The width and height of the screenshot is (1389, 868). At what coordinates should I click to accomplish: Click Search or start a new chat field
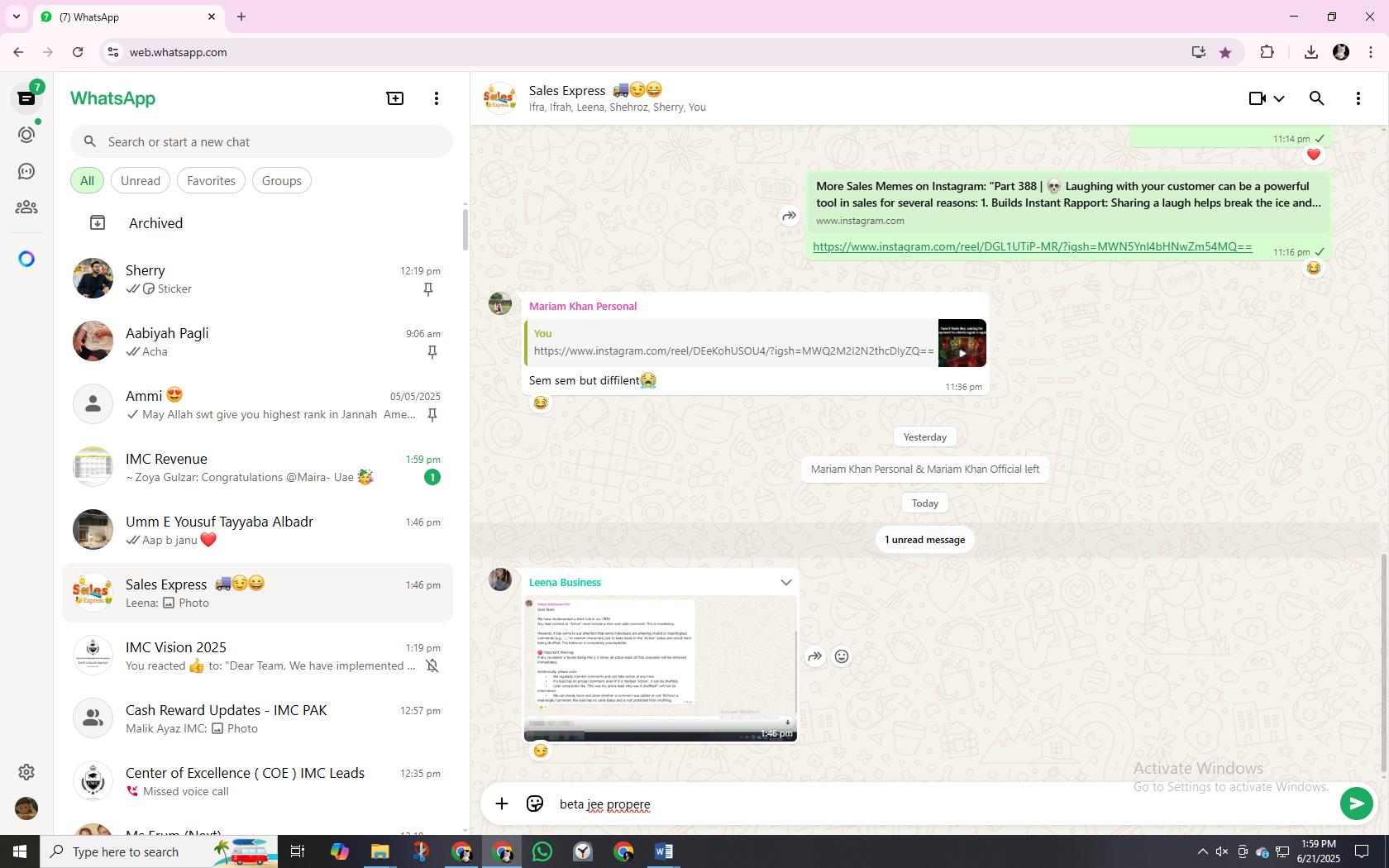point(261,142)
